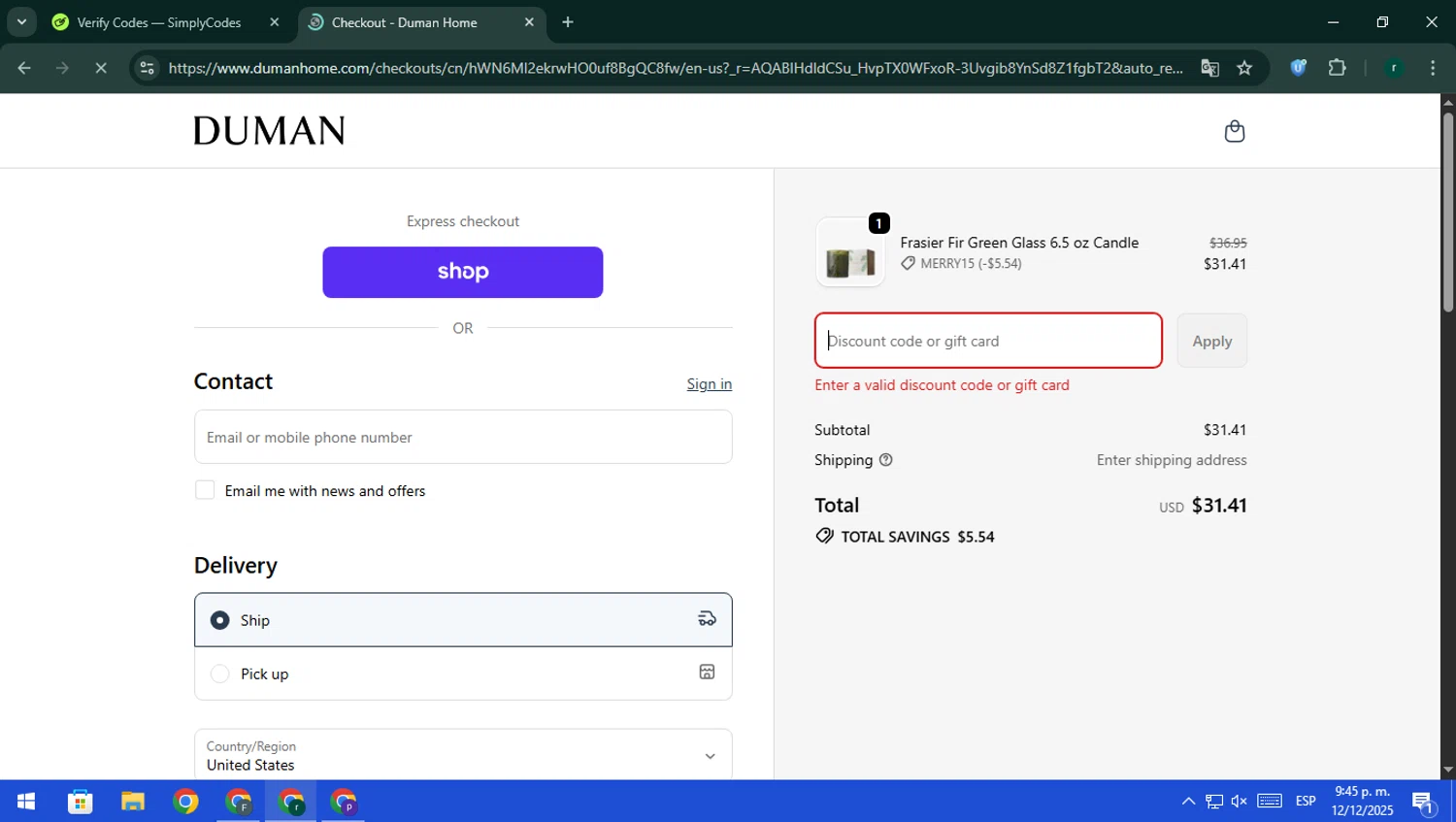Viewport: 1456px width, 822px height.
Task: Click the ESP language indicator in taskbar
Action: tap(1306, 802)
